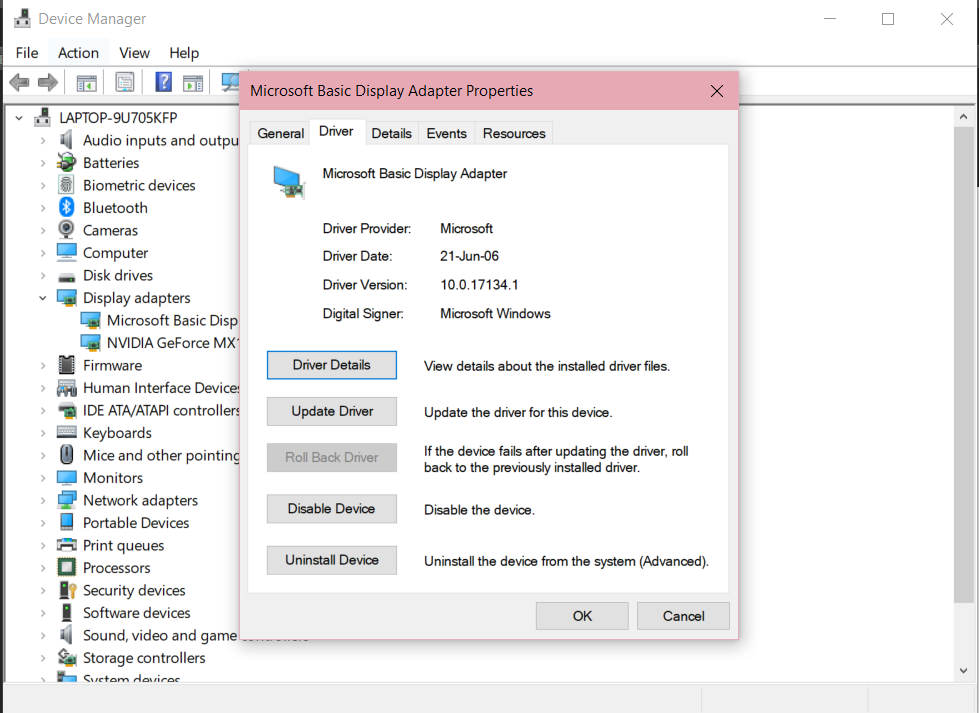Screen dimensions: 979x713
Task: Collapse the Display adapters category
Action: pyautogui.click(x=42, y=298)
